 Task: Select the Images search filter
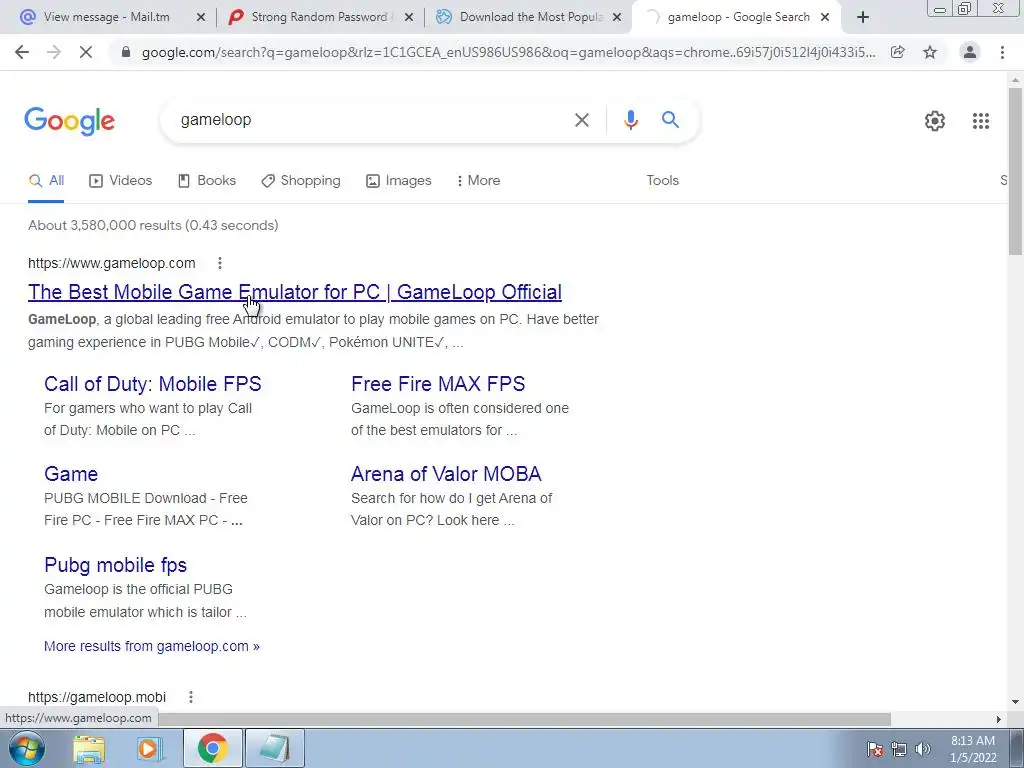click(398, 181)
